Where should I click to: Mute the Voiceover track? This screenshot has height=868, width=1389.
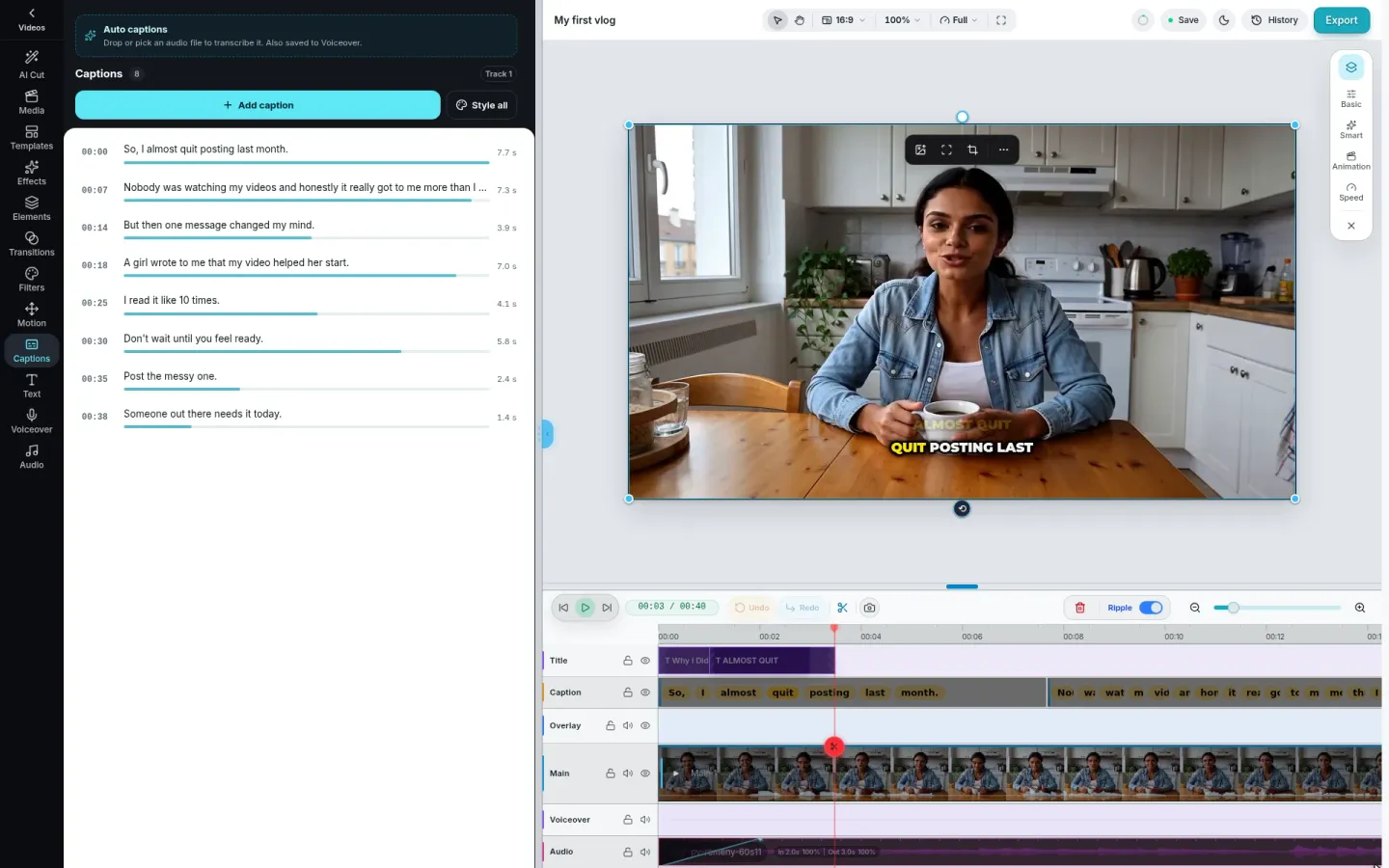pos(645,820)
